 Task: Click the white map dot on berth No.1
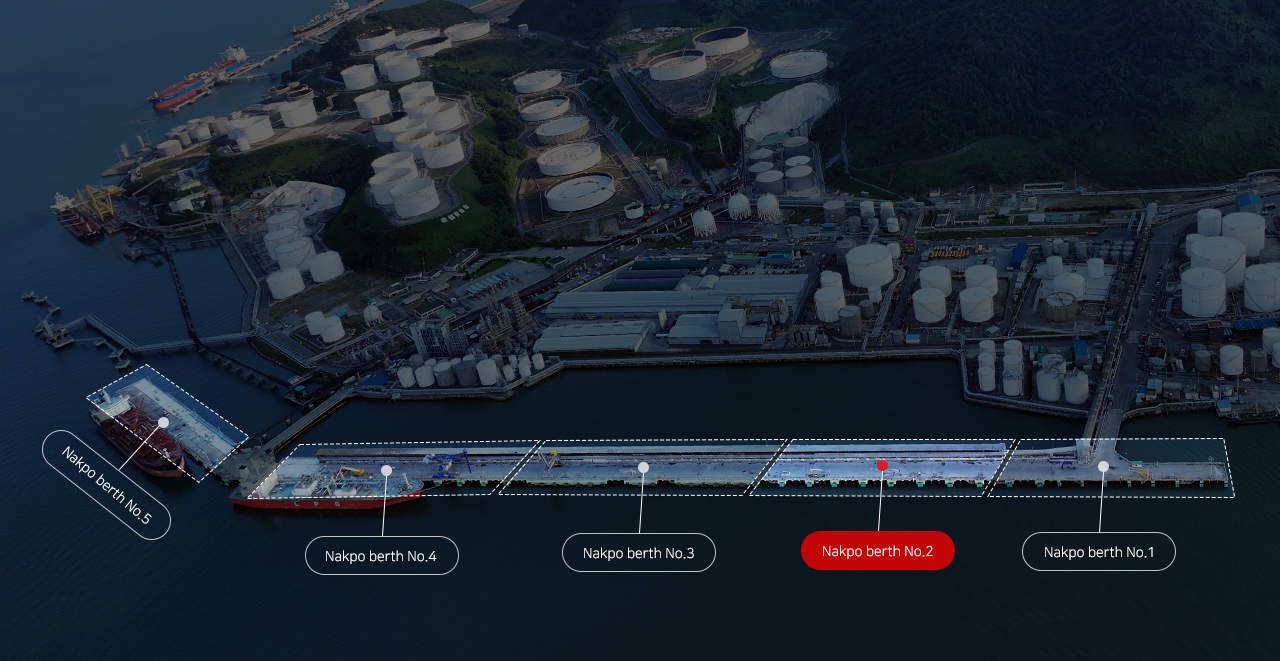1103,466
